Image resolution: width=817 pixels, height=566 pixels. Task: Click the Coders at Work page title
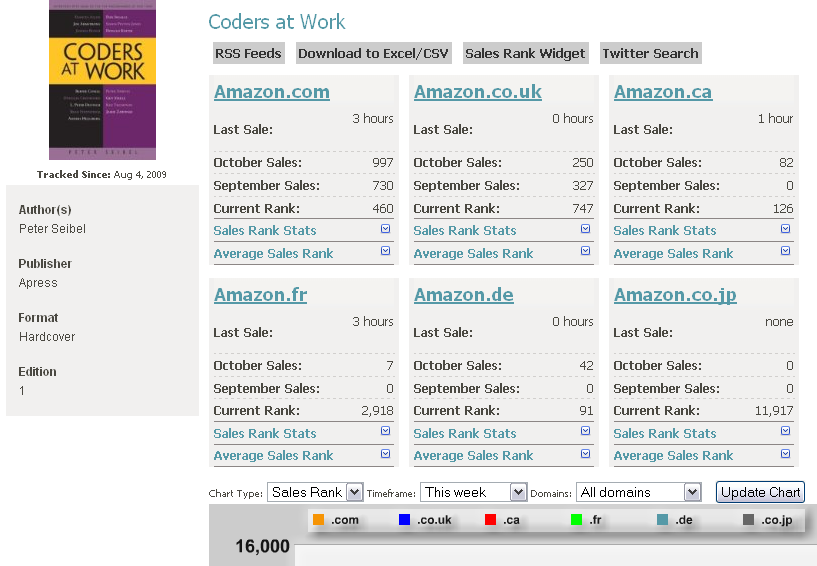277,22
